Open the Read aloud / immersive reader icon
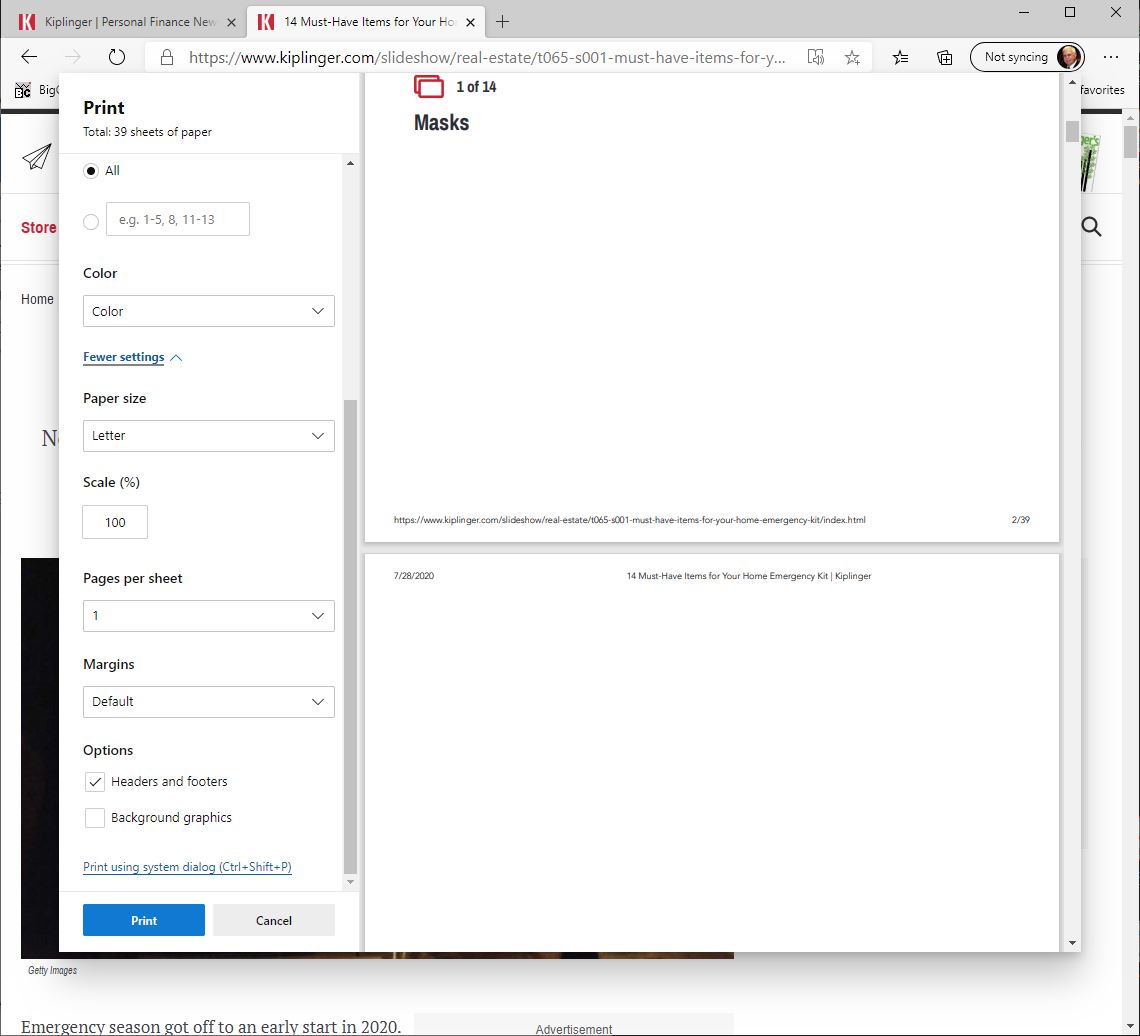Image resolution: width=1140 pixels, height=1036 pixels. pyautogui.click(x=816, y=57)
